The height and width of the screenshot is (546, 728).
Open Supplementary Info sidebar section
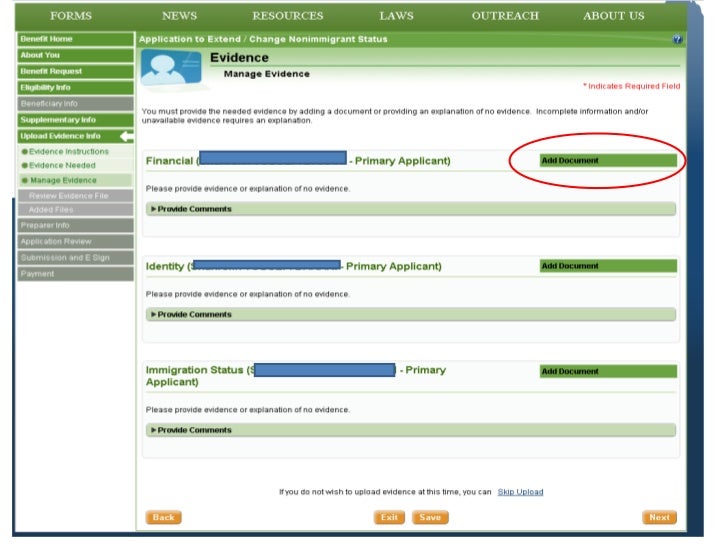click(x=76, y=120)
